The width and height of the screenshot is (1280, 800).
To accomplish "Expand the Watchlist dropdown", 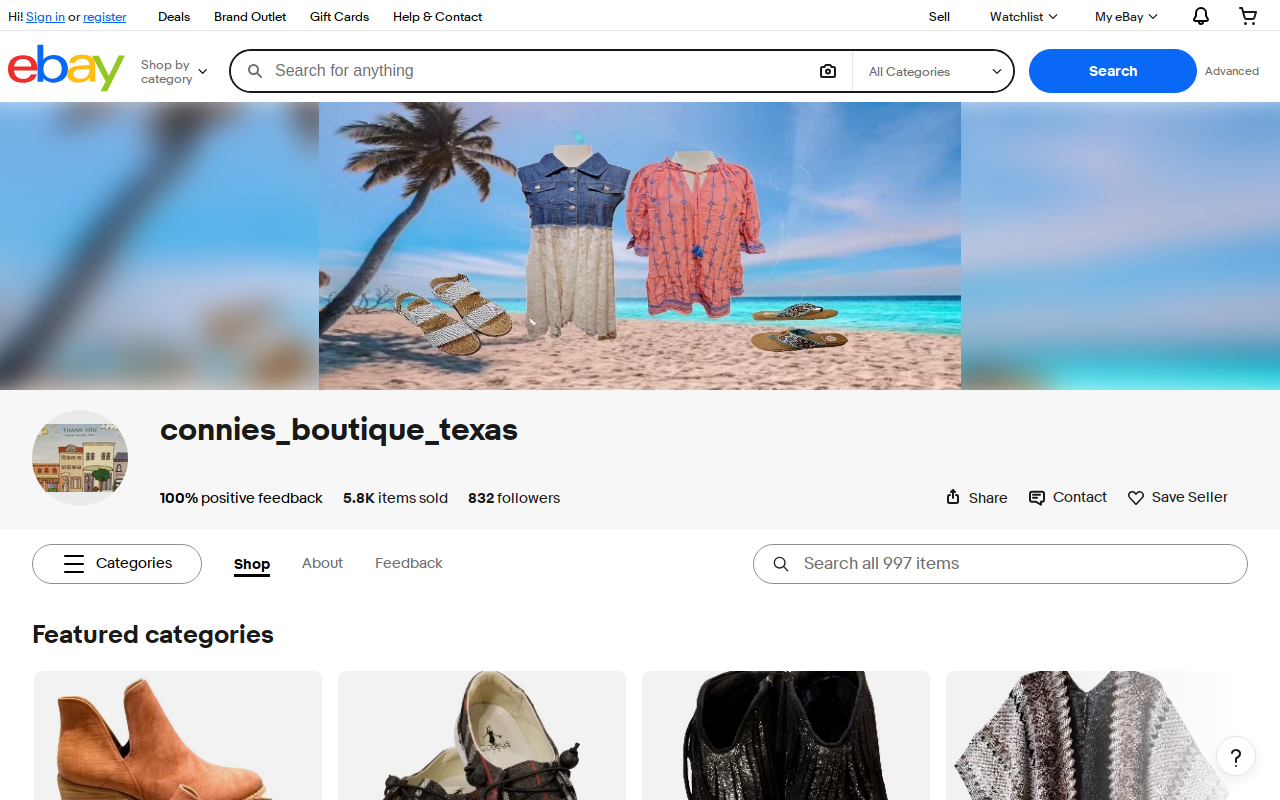I will pos(1023,16).
